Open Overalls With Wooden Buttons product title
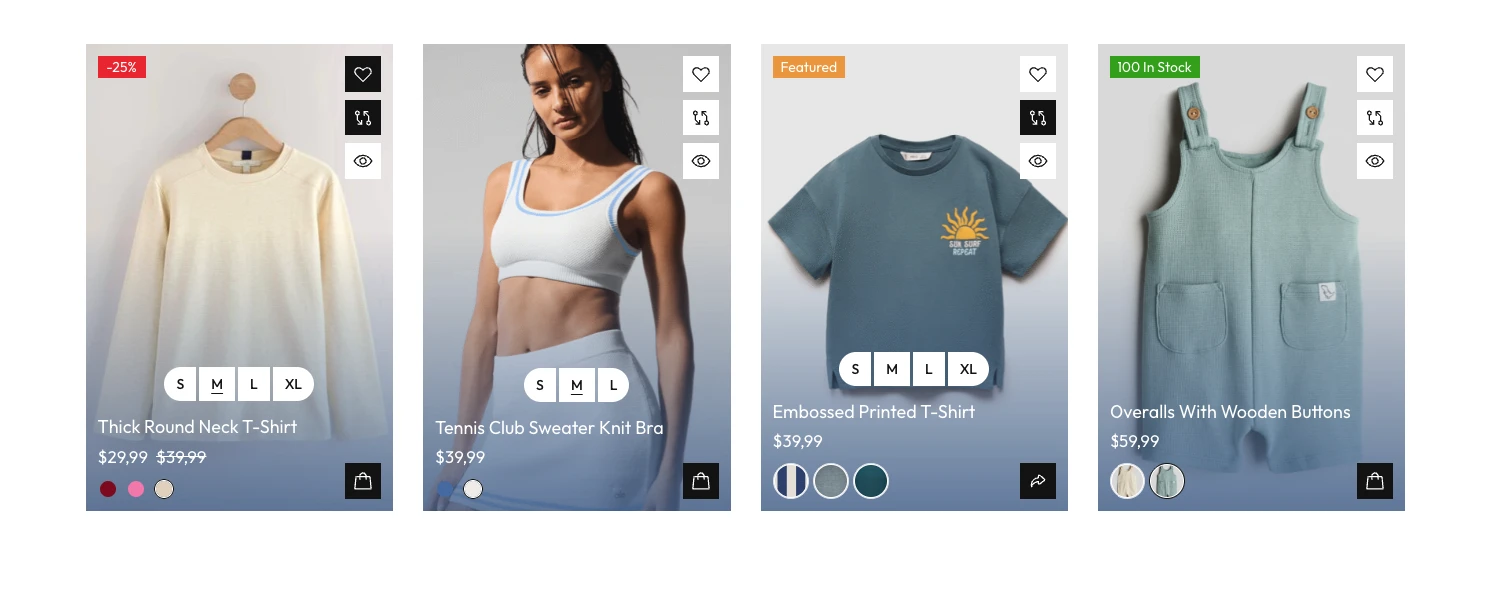 point(1230,412)
